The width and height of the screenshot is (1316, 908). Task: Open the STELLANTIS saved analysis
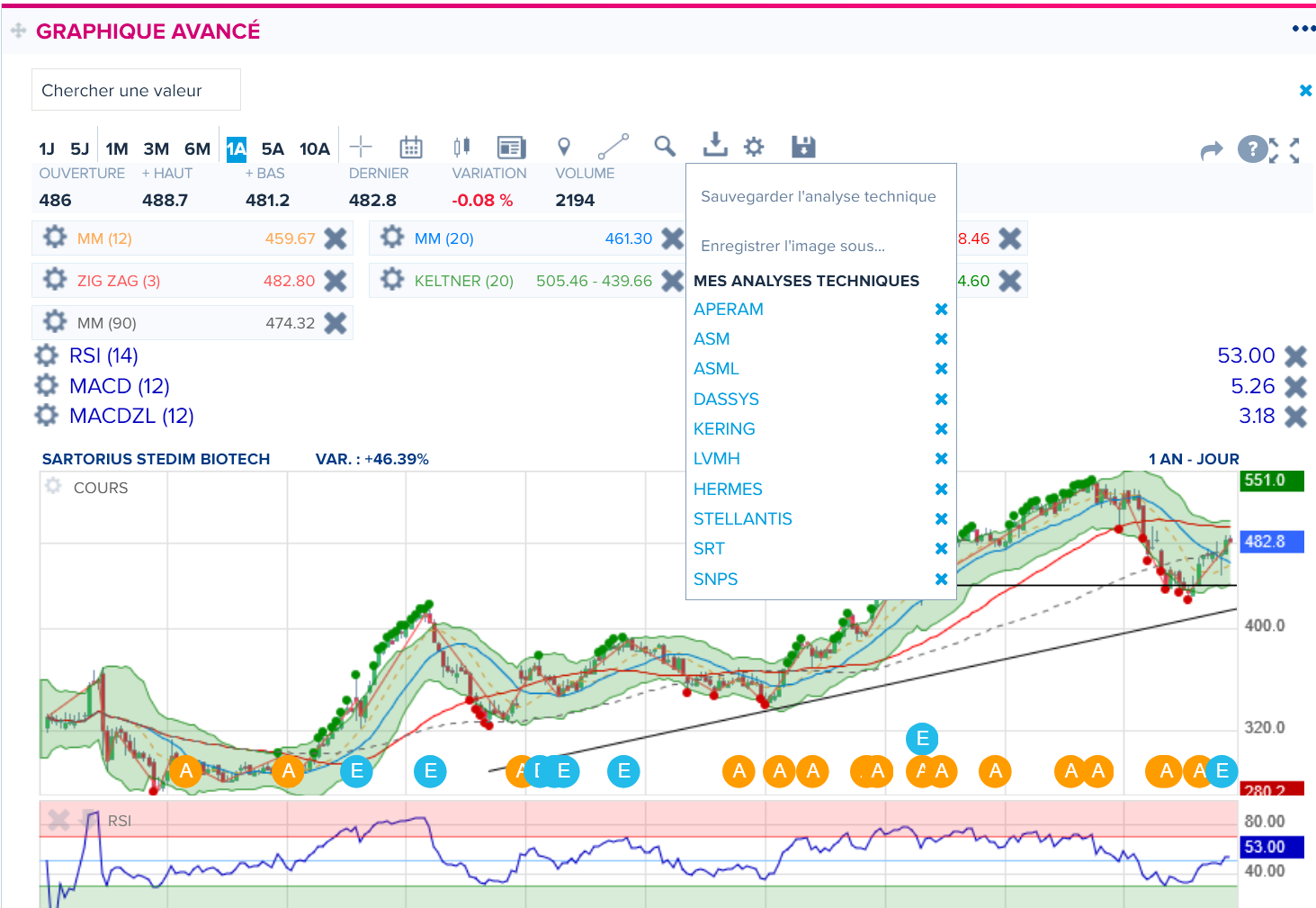[x=742, y=519]
